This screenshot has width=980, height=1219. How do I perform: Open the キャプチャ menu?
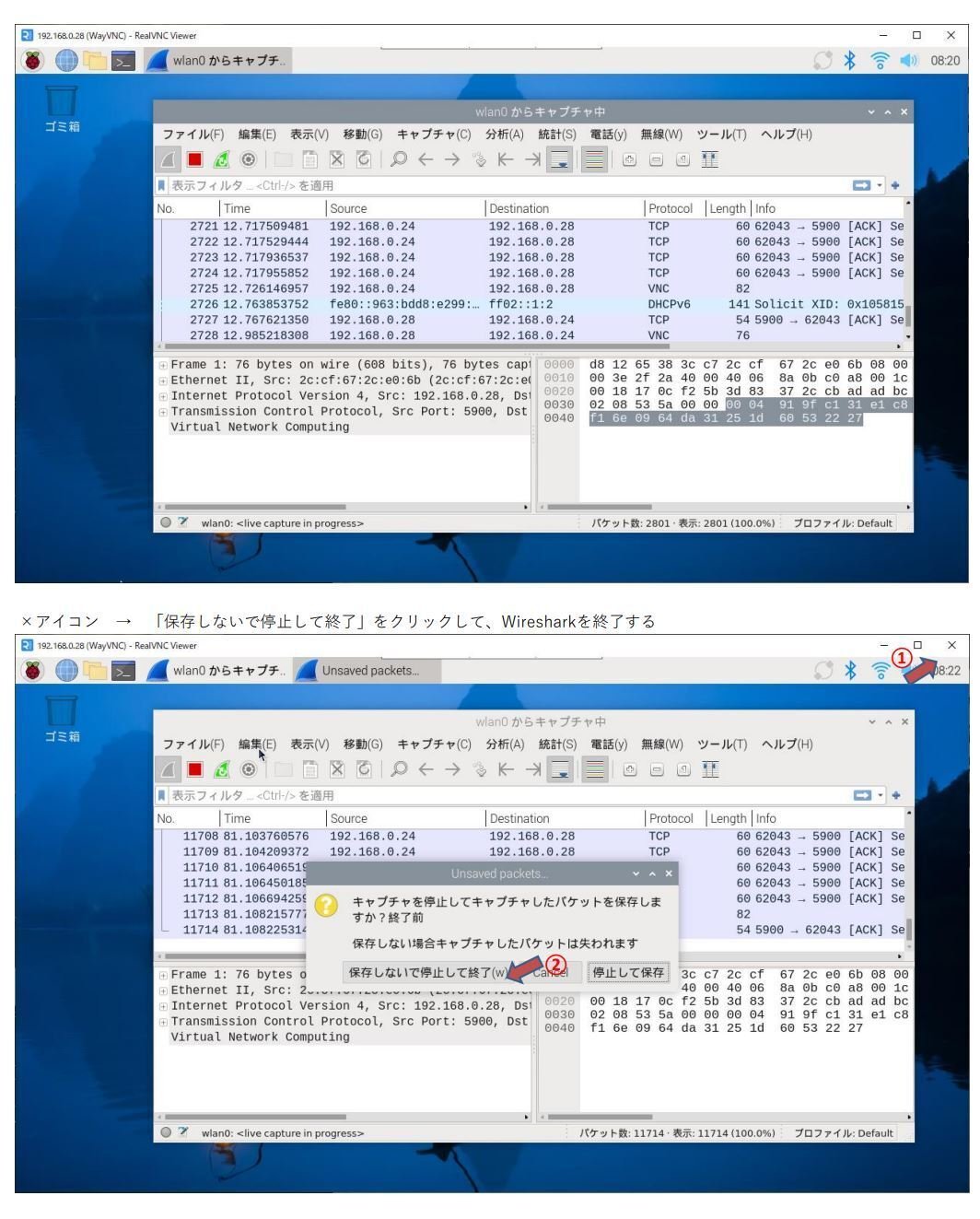433,134
